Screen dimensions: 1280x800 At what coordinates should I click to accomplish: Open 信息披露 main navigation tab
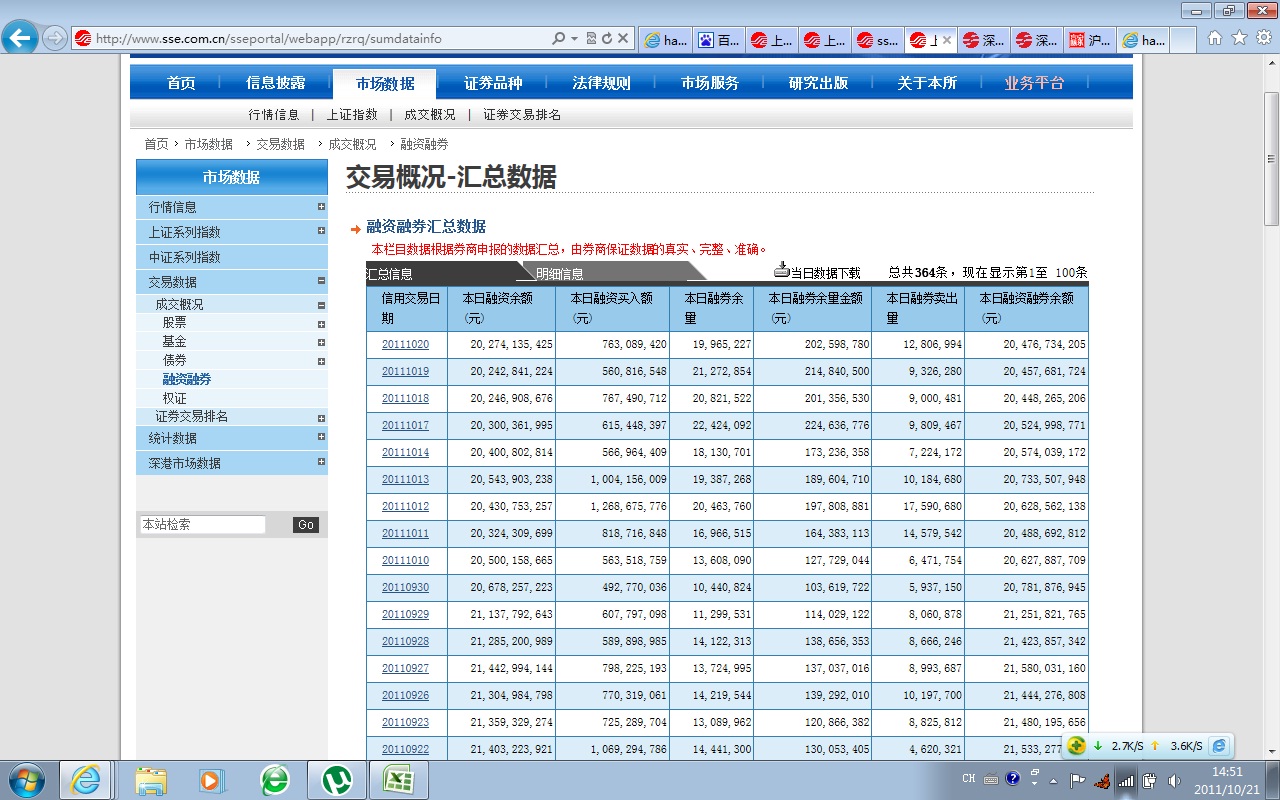coord(276,83)
